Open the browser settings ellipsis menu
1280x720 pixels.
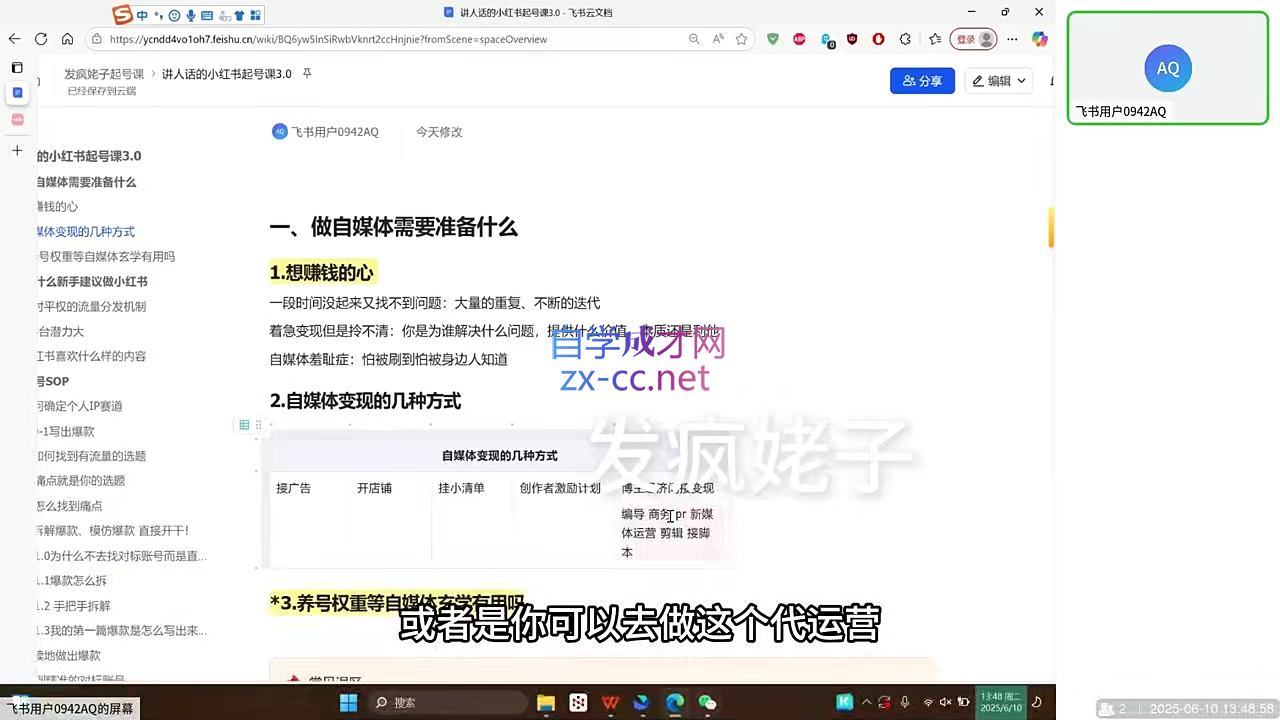tap(1012, 39)
